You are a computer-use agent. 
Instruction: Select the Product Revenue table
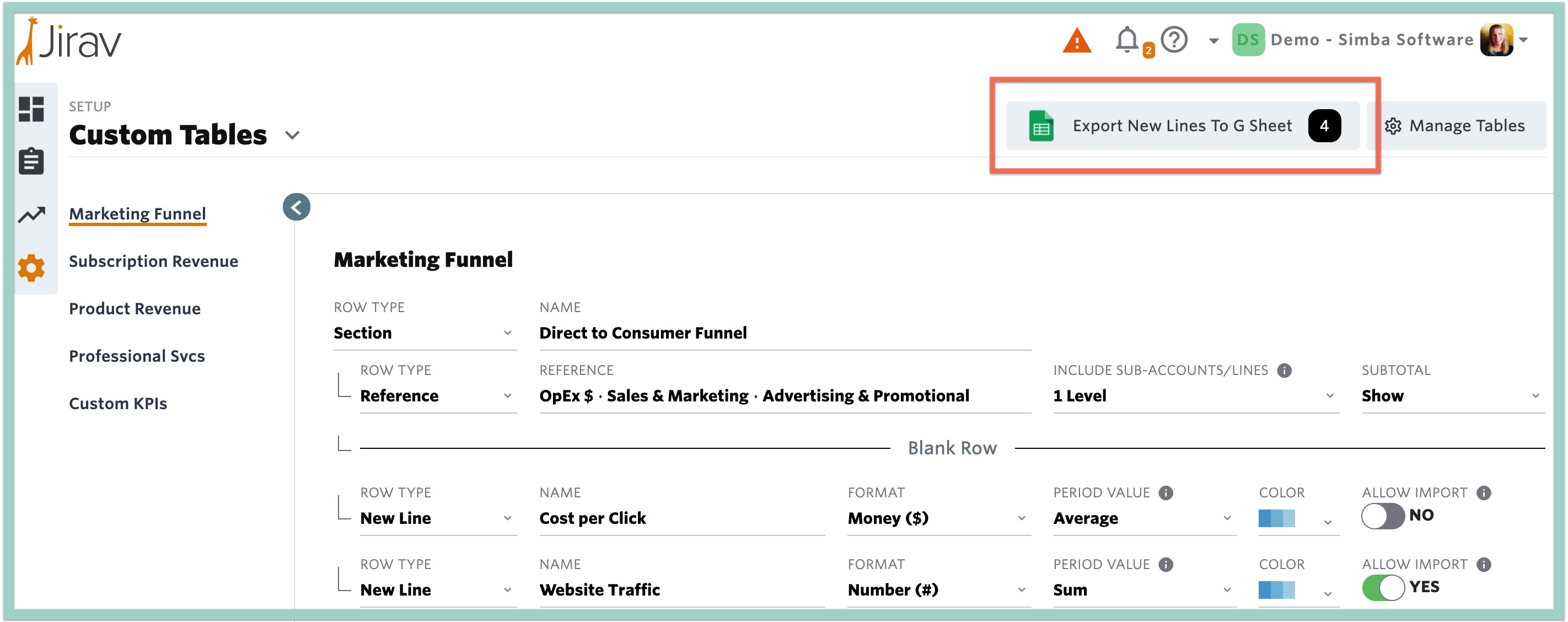point(135,309)
